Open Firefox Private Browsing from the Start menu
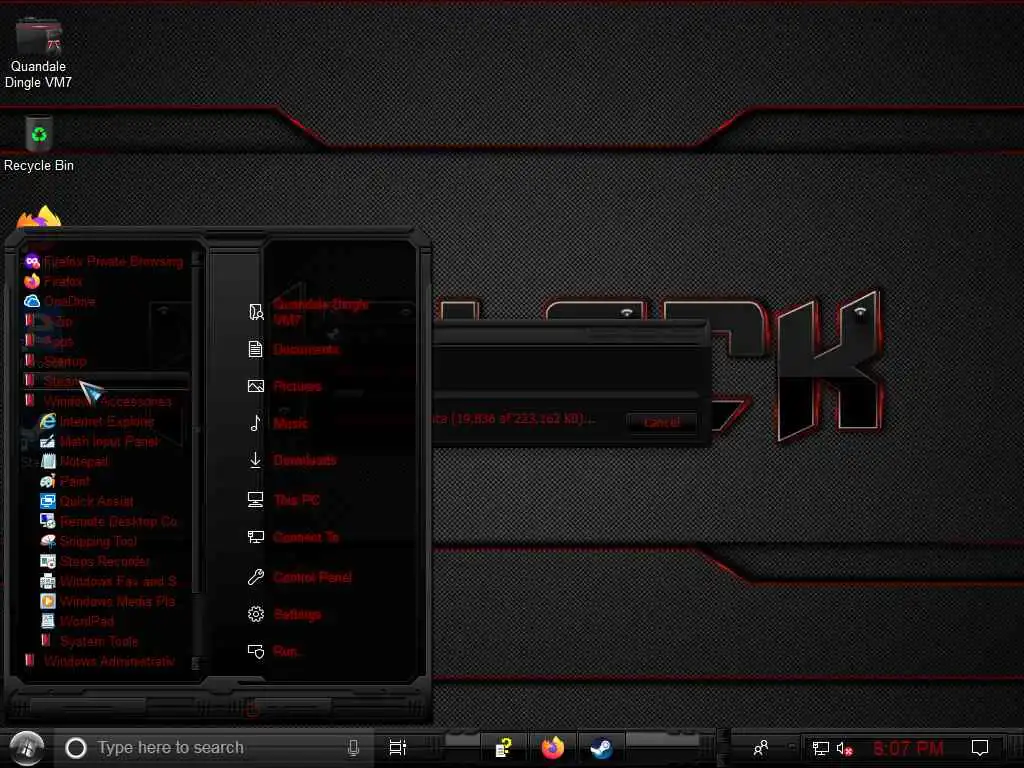Viewport: 1024px width, 768px height. pos(104,262)
